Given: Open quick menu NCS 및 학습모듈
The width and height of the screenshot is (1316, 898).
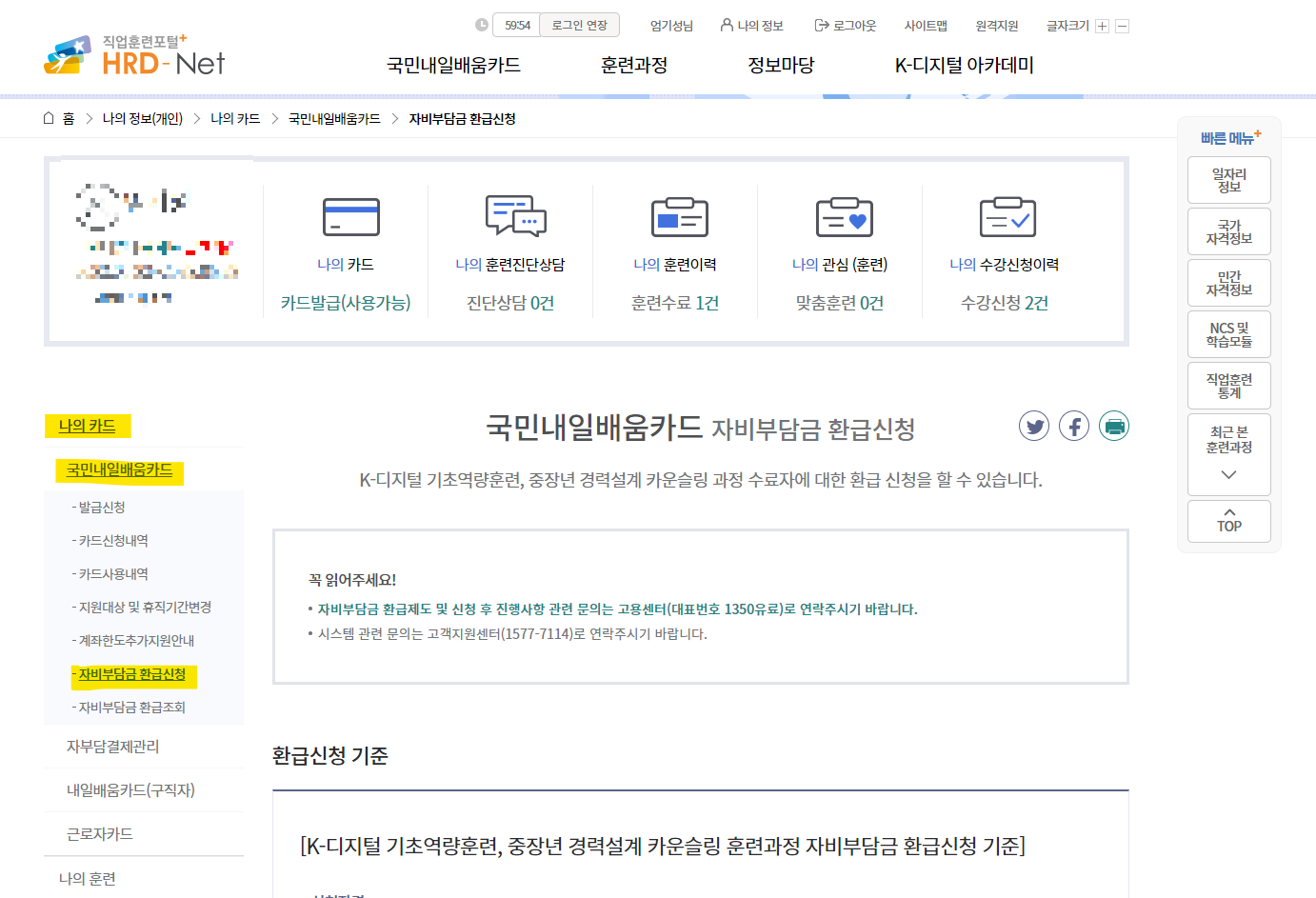Looking at the screenshot, I should tap(1229, 334).
